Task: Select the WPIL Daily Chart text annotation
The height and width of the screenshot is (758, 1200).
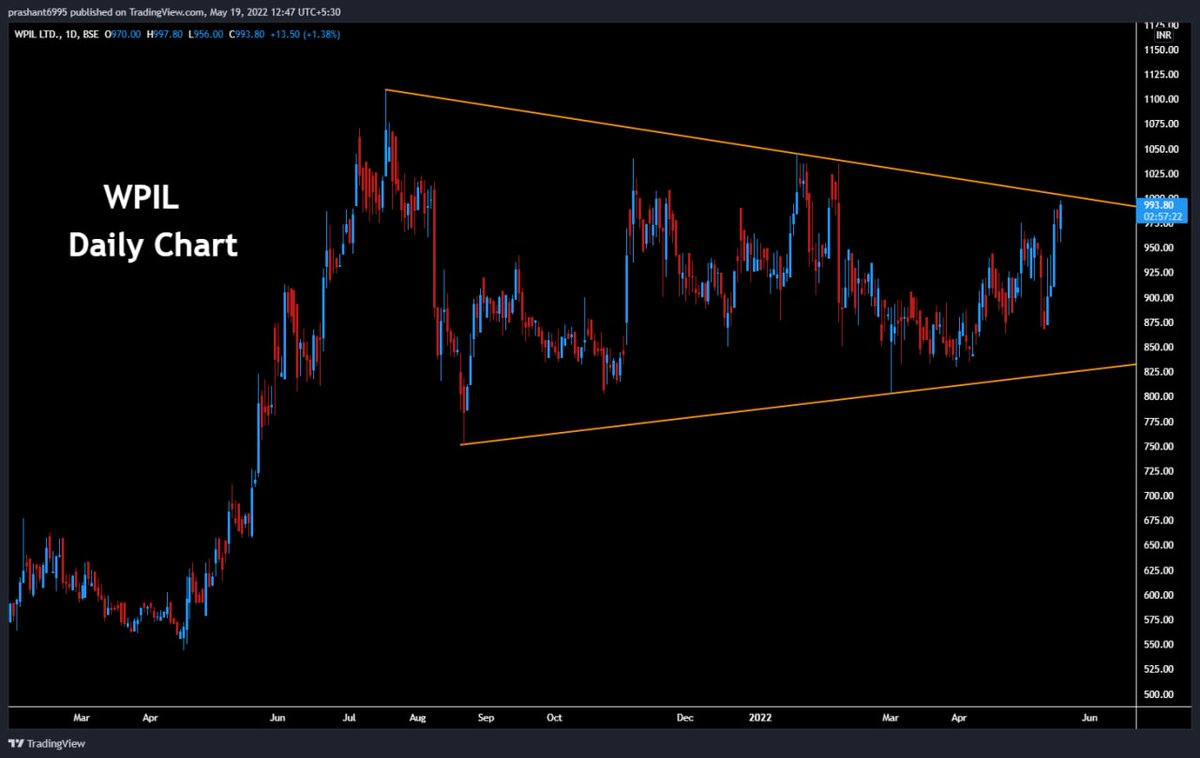Action: 153,221
